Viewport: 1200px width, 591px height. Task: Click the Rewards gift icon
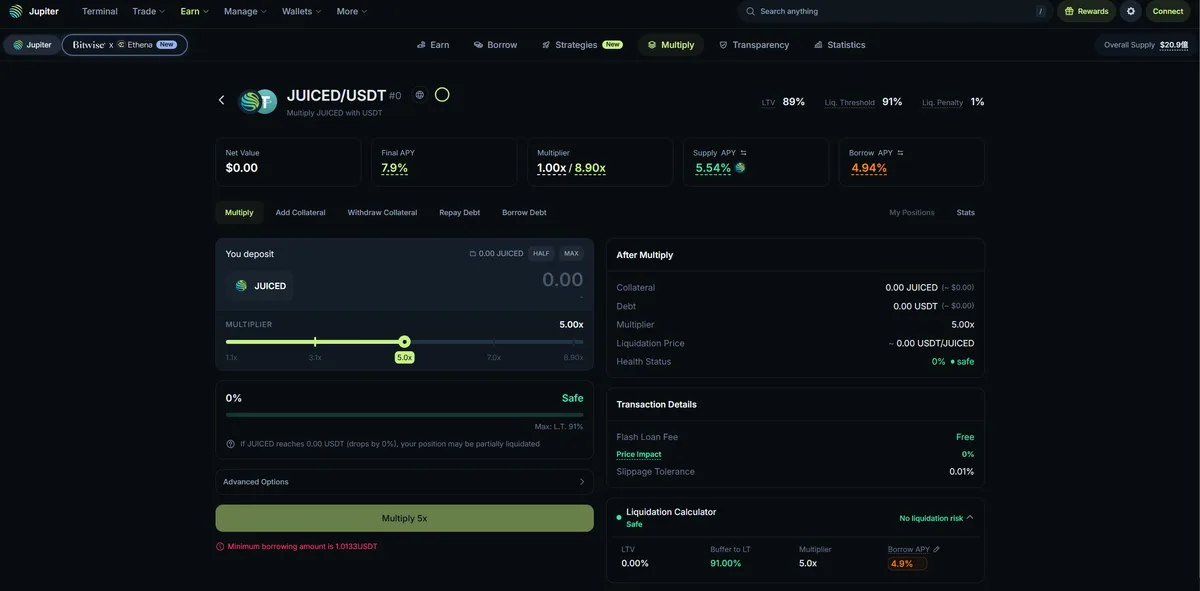point(1069,11)
